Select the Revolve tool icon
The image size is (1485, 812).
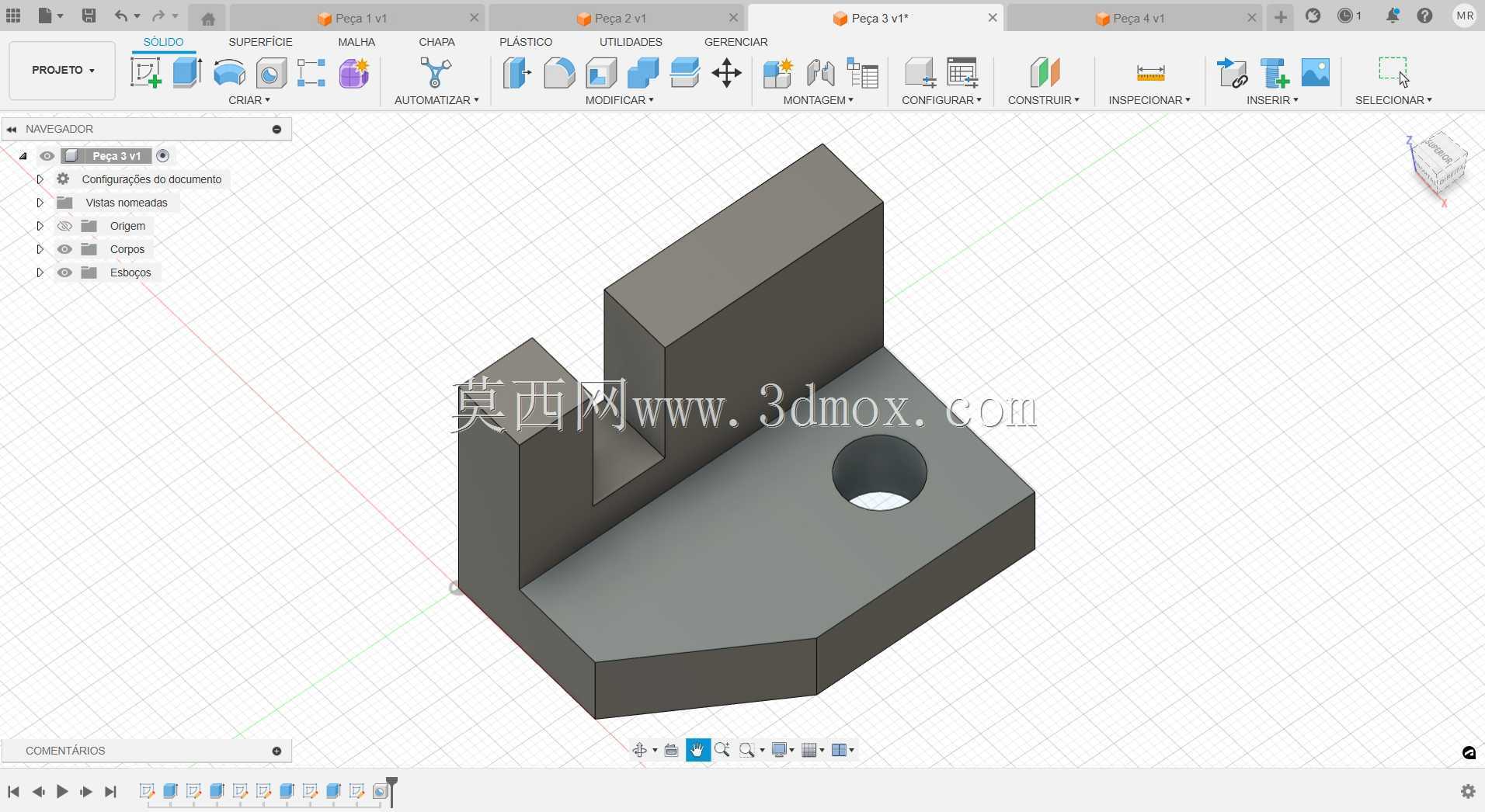[229, 73]
